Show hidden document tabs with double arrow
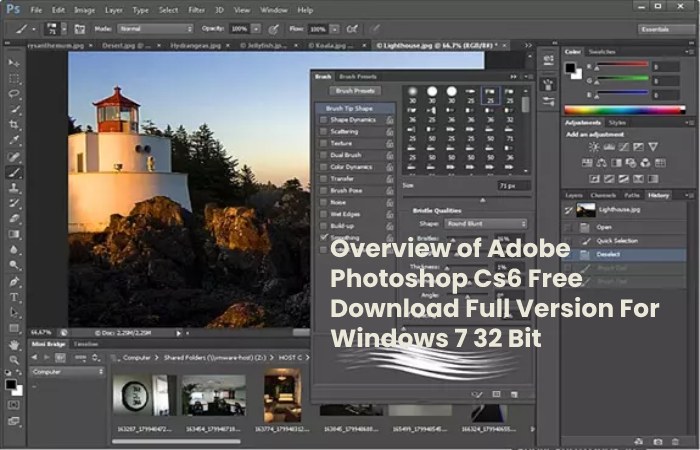 coord(528,46)
